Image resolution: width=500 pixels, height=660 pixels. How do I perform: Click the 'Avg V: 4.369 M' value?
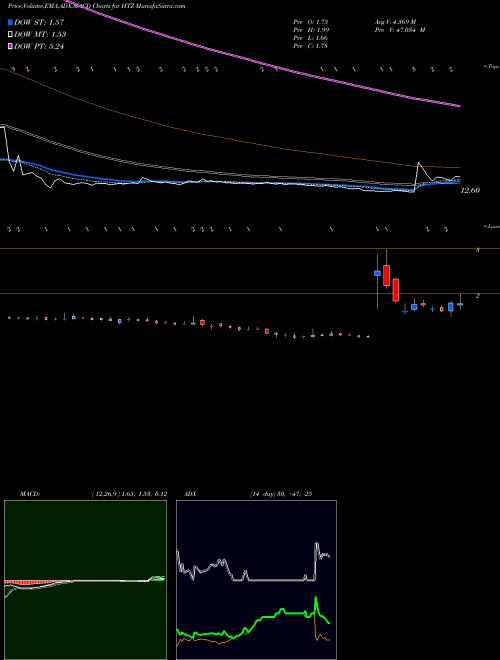395,22
